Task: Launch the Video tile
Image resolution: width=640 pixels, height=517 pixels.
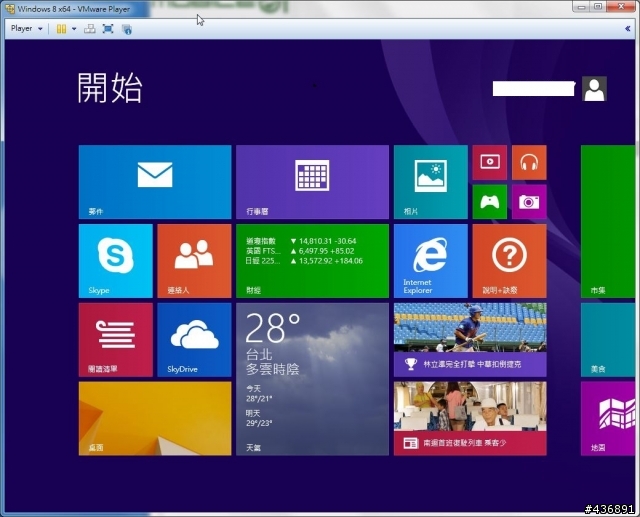Action: pyautogui.click(x=490, y=162)
